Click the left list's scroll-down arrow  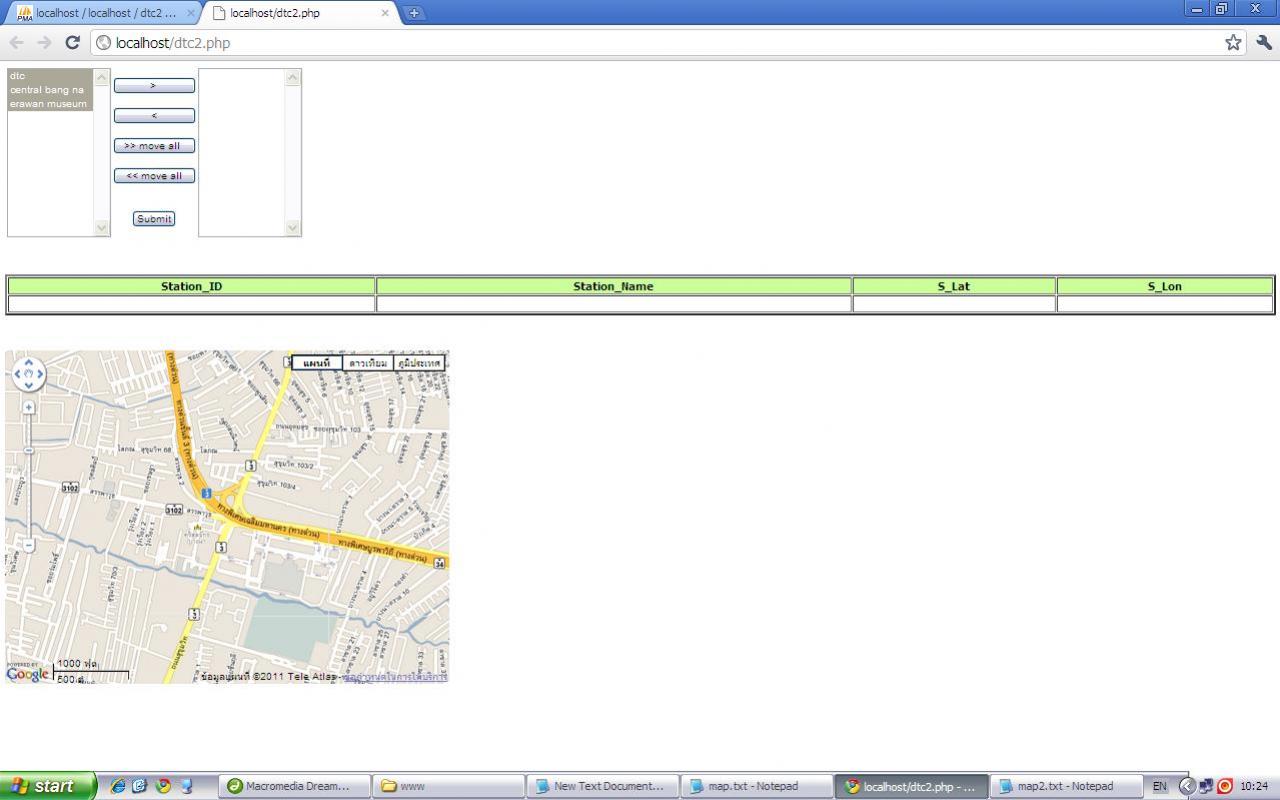[101, 228]
